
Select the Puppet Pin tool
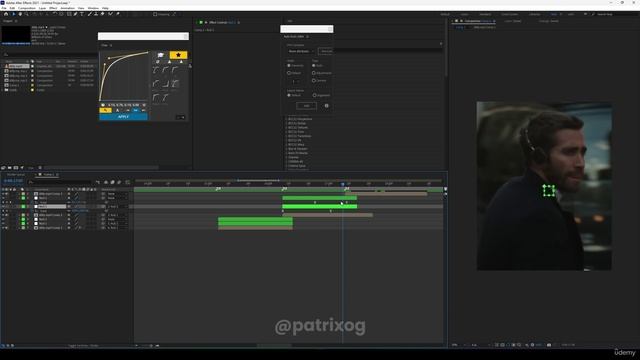(118, 14)
